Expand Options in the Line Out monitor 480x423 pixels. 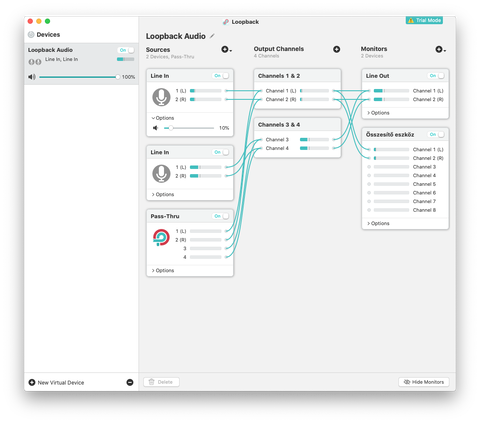[378, 113]
